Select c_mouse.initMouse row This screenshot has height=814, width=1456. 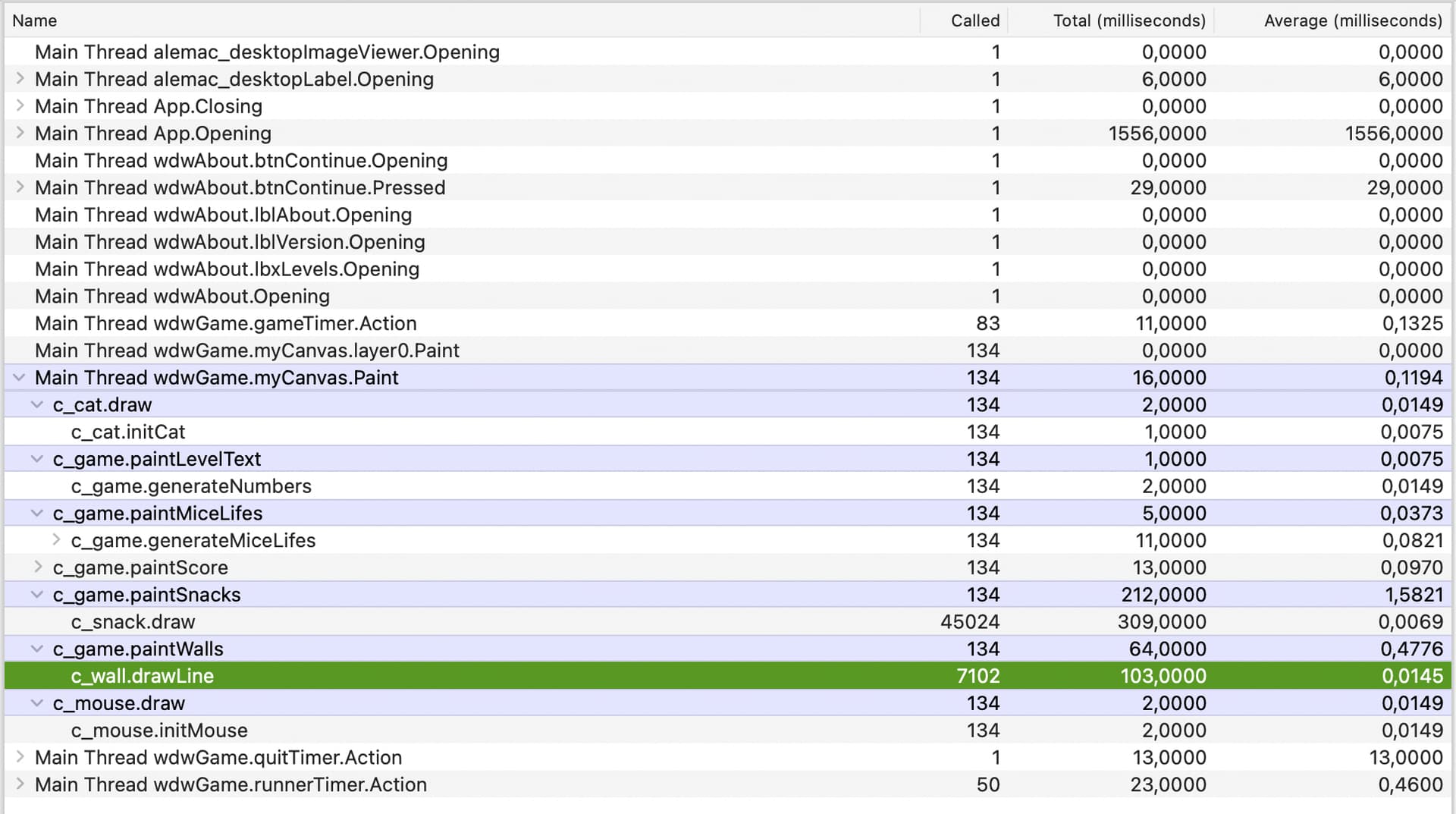click(728, 731)
